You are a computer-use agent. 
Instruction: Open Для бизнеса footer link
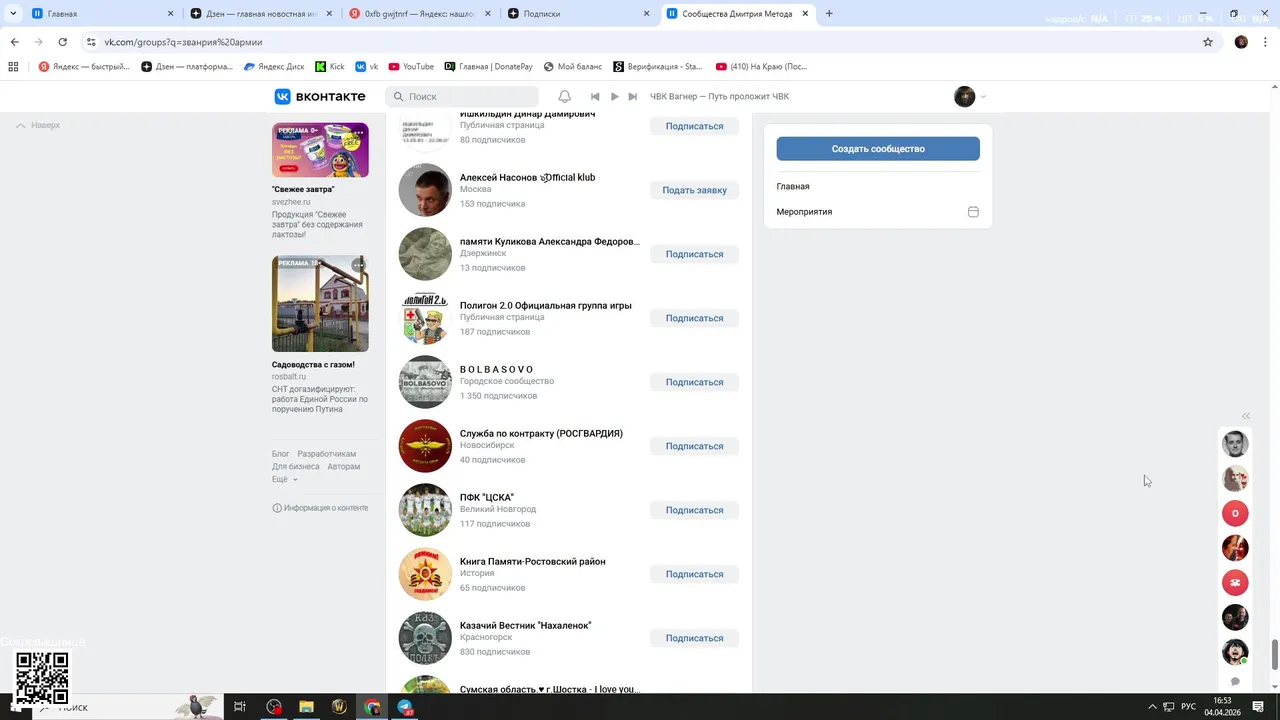point(296,467)
